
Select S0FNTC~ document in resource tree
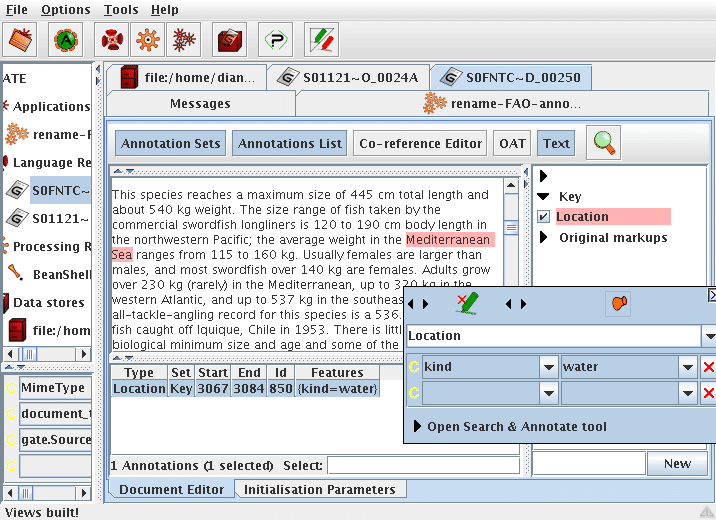coord(61,190)
